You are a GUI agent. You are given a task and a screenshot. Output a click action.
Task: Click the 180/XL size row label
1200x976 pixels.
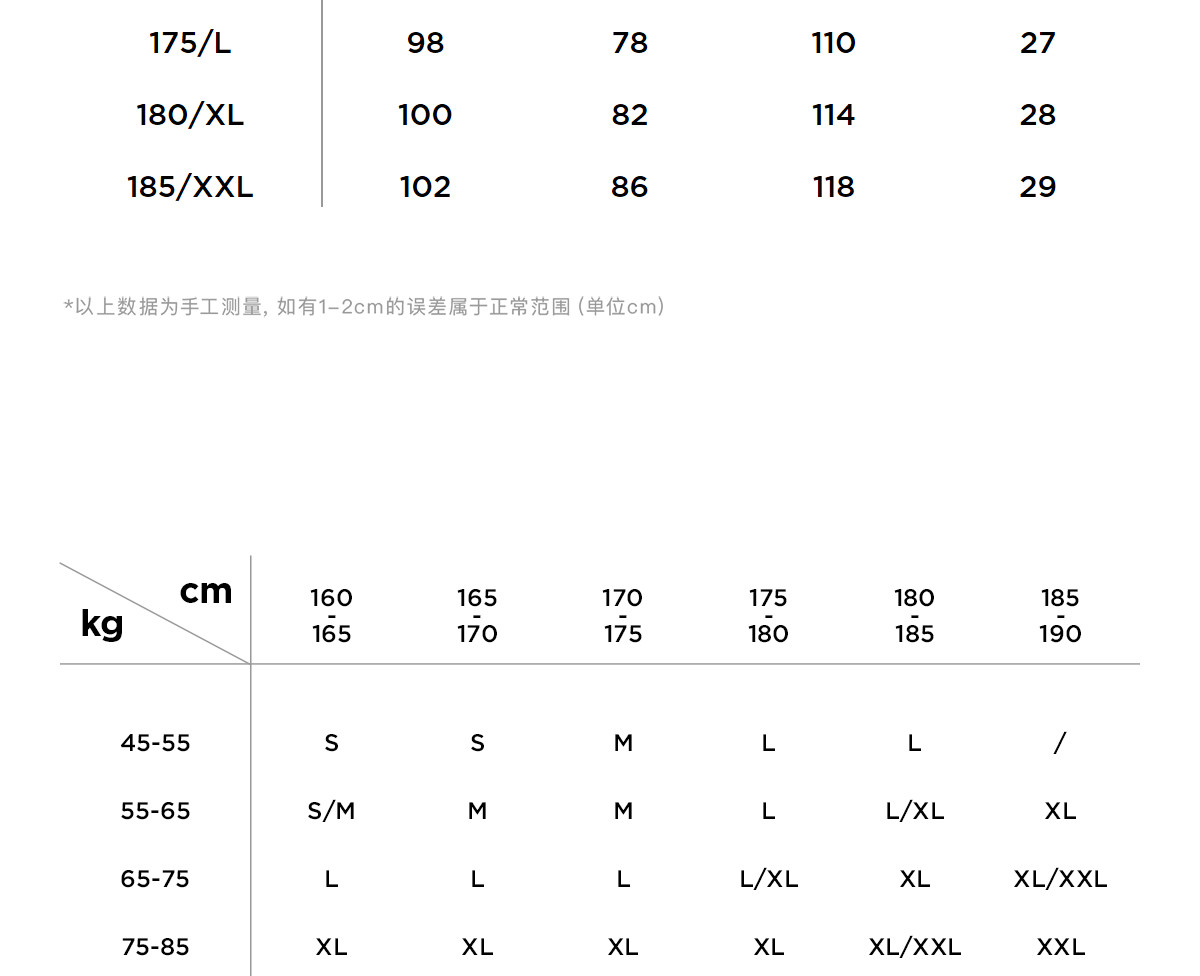(190, 115)
